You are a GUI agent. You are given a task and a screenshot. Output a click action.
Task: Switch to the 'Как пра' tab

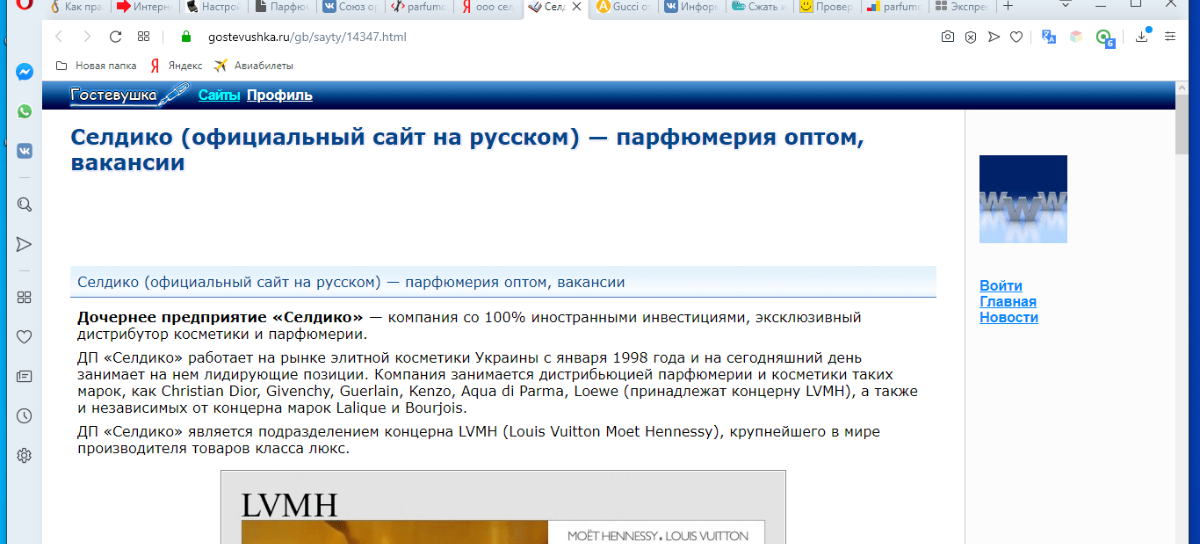(75, 6)
